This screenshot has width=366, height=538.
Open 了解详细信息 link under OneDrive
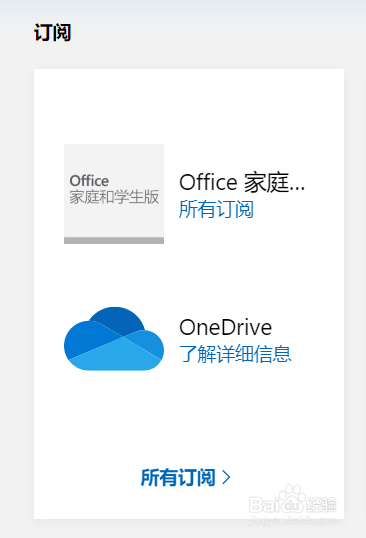235,354
